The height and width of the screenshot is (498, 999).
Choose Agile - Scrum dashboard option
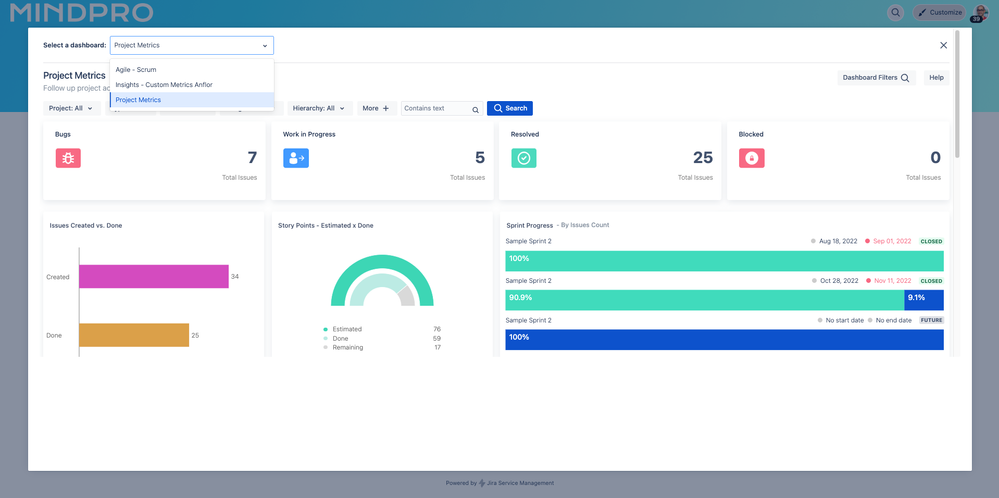point(191,69)
